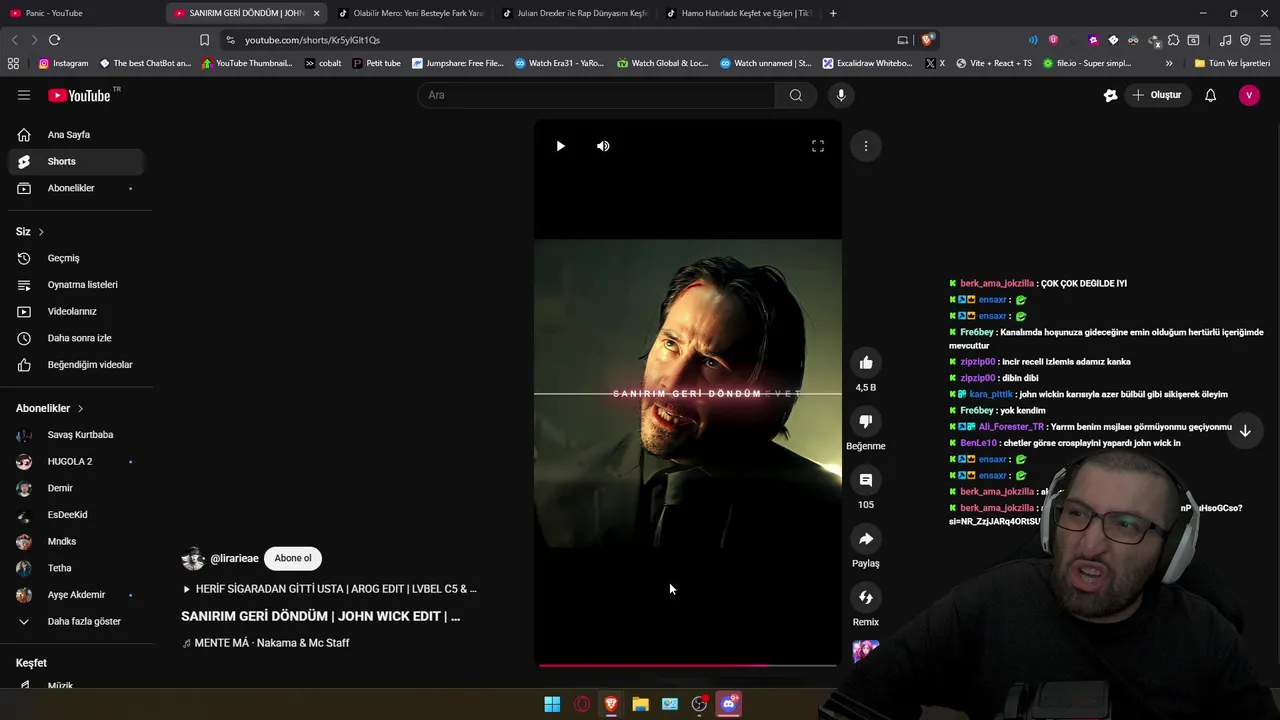
Task: Open the related HERİF SİGARADAN GİTTİ USTA video
Action: [330, 589]
